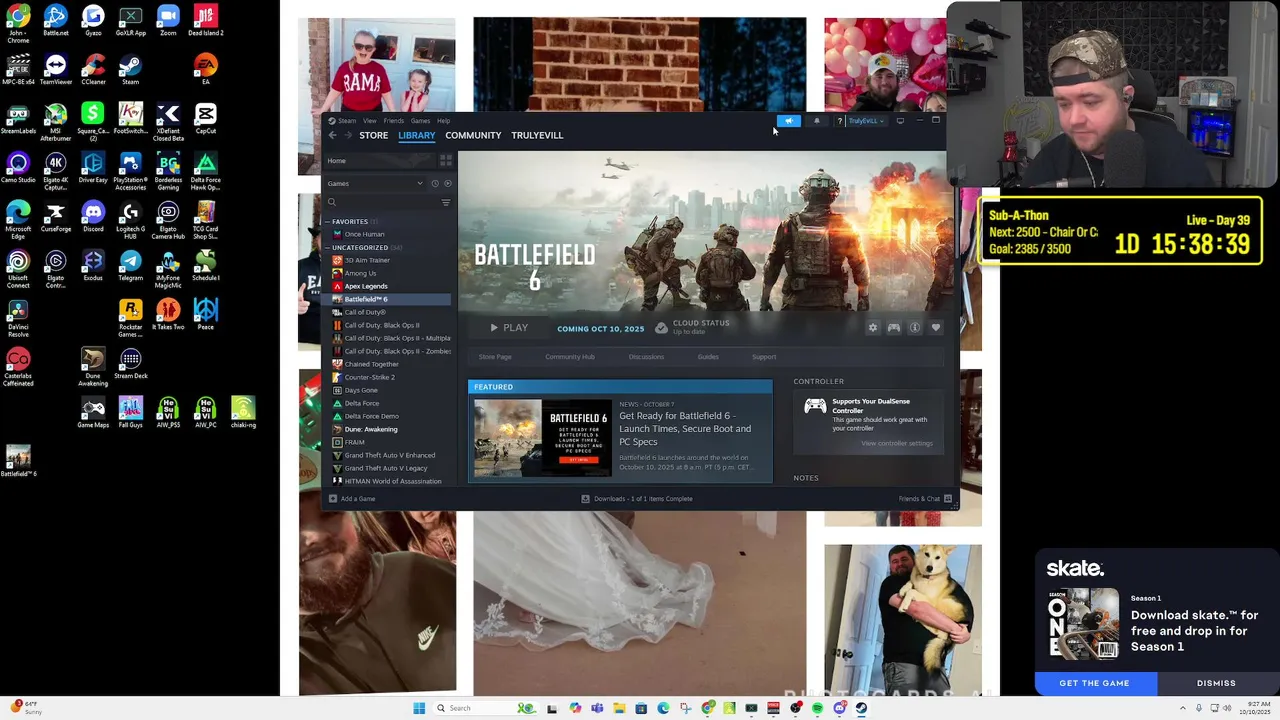The image size is (1280, 720).
Task: Open the Steam notifications bell
Action: [816, 121]
